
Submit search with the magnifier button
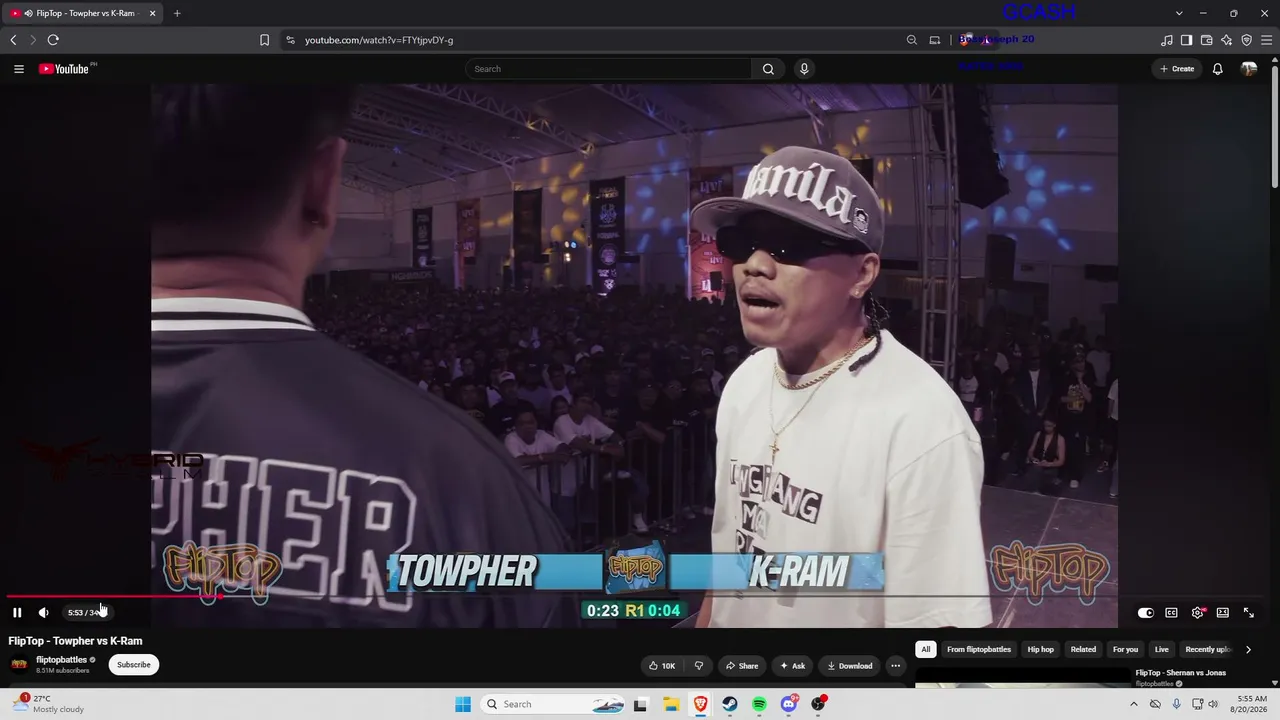[x=768, y=69]
